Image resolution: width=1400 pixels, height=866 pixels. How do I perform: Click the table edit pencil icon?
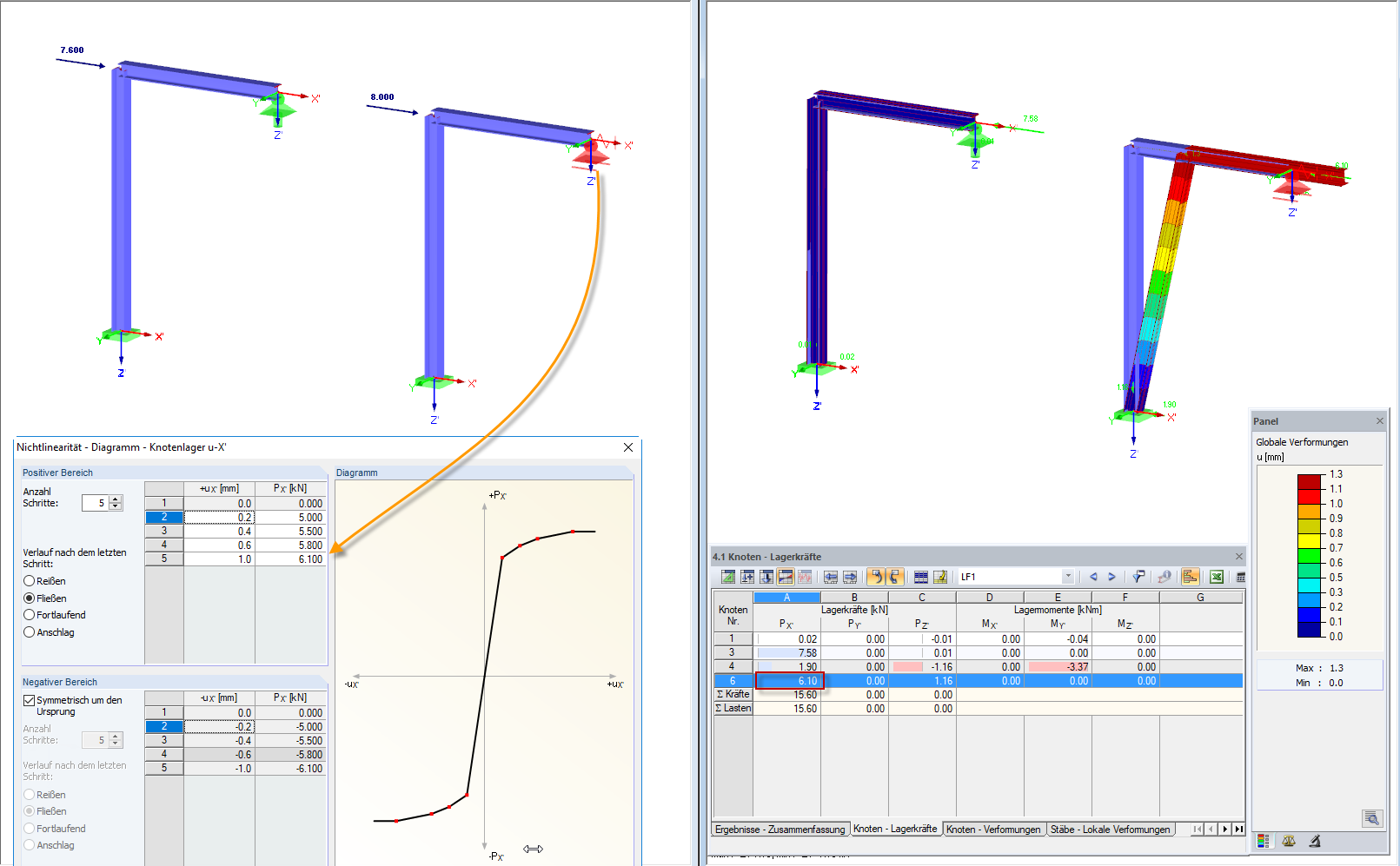tap(940, 577)
